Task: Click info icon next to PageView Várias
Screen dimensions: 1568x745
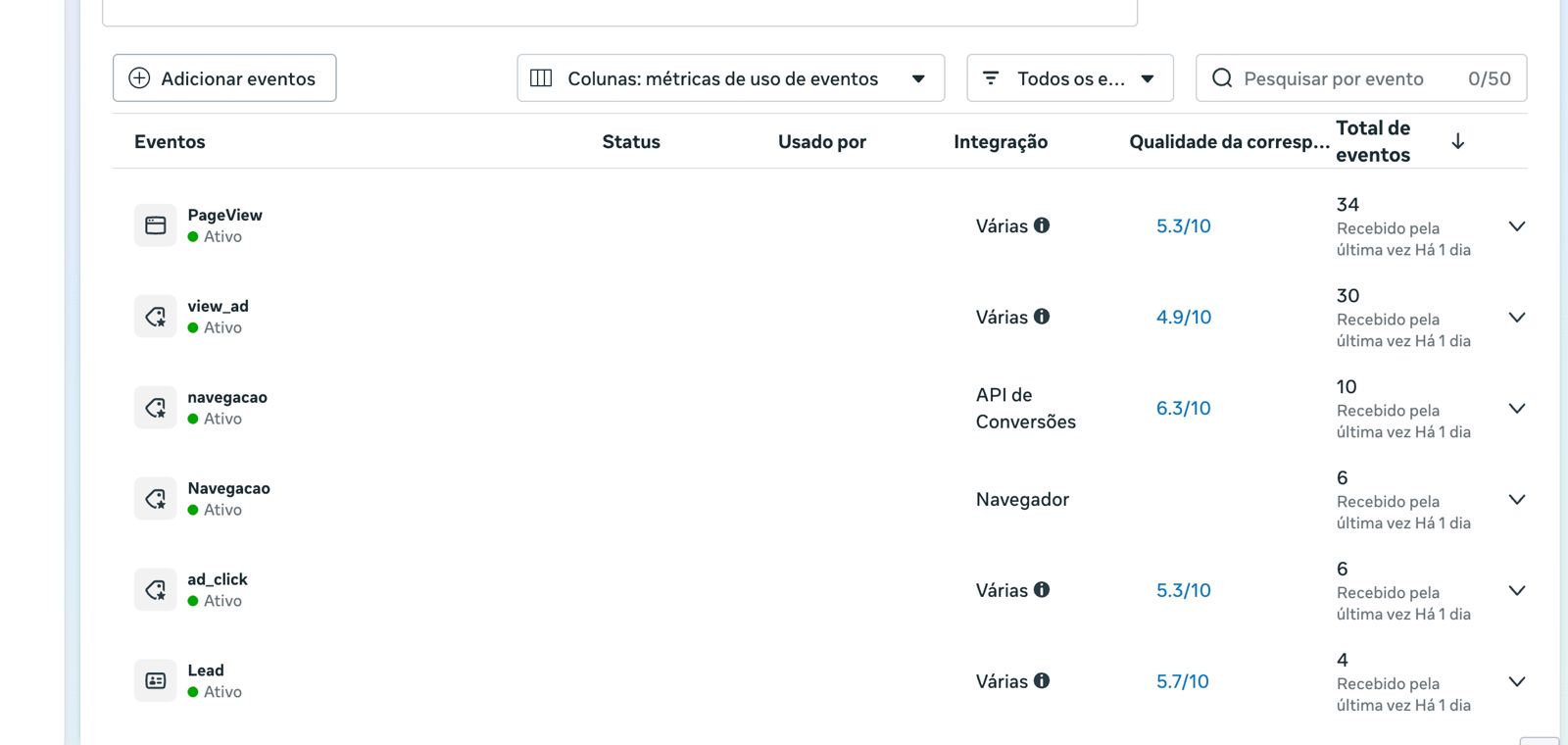Action: click(1042, 225)
